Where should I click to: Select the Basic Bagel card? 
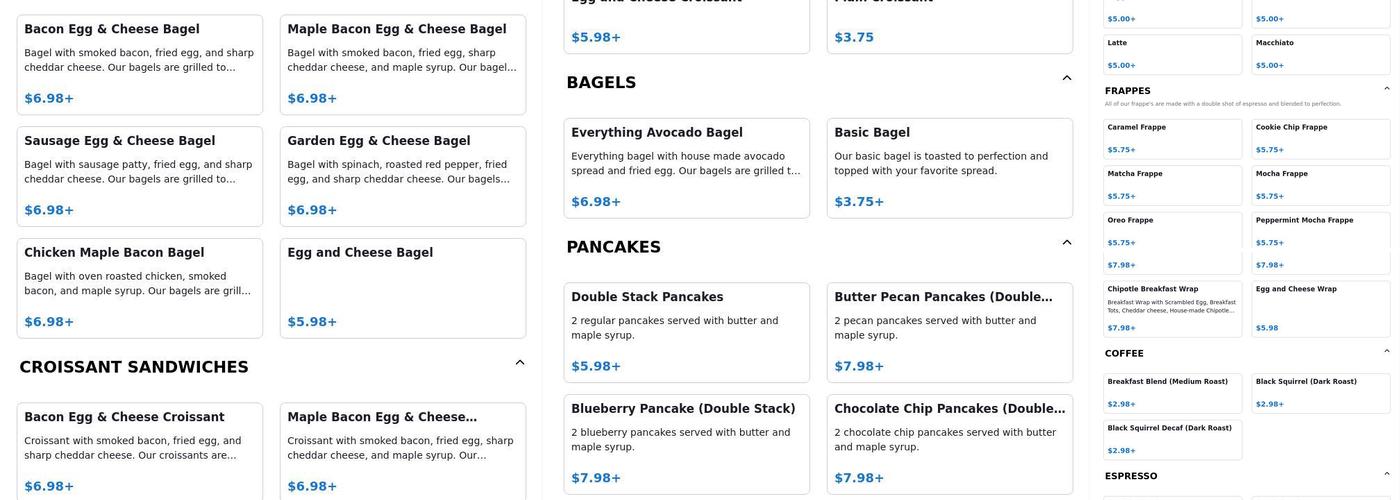(950, 168)
